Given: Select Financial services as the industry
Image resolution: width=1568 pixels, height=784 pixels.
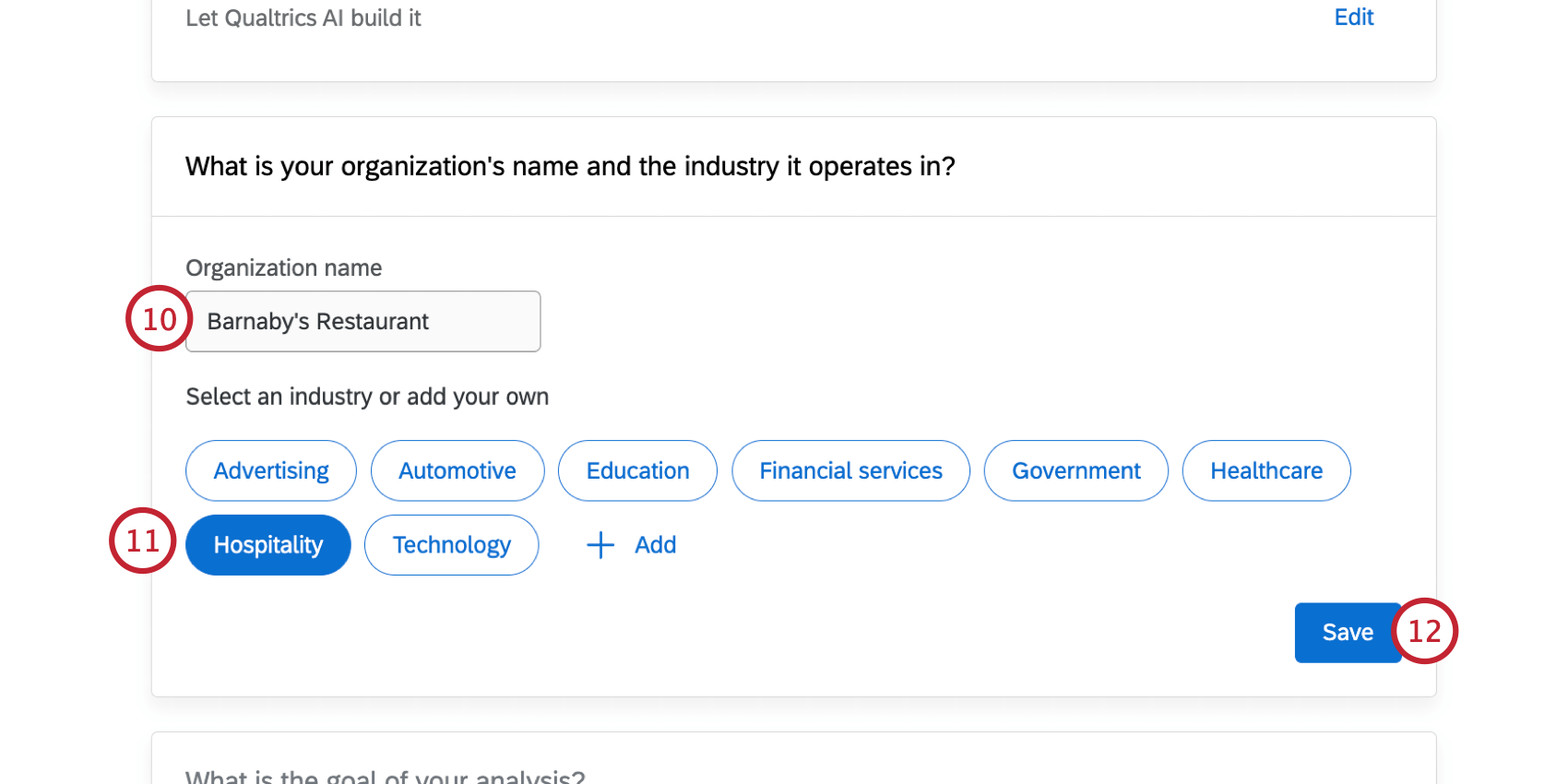Looking at the screenshot, I should pyautogui.click(x=850, y=471).
